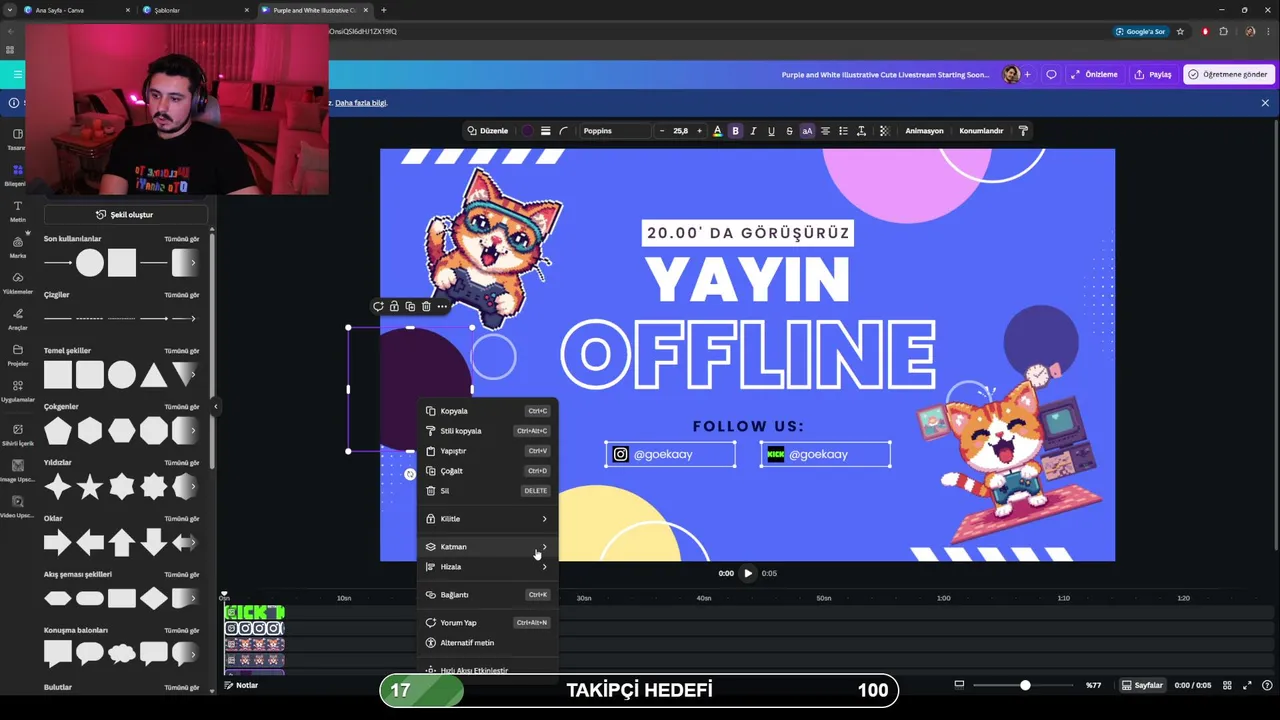This screenshot has width=1280, height=720.
Task: Click the 25,8 font size field
Action: (x=681, y=131)
